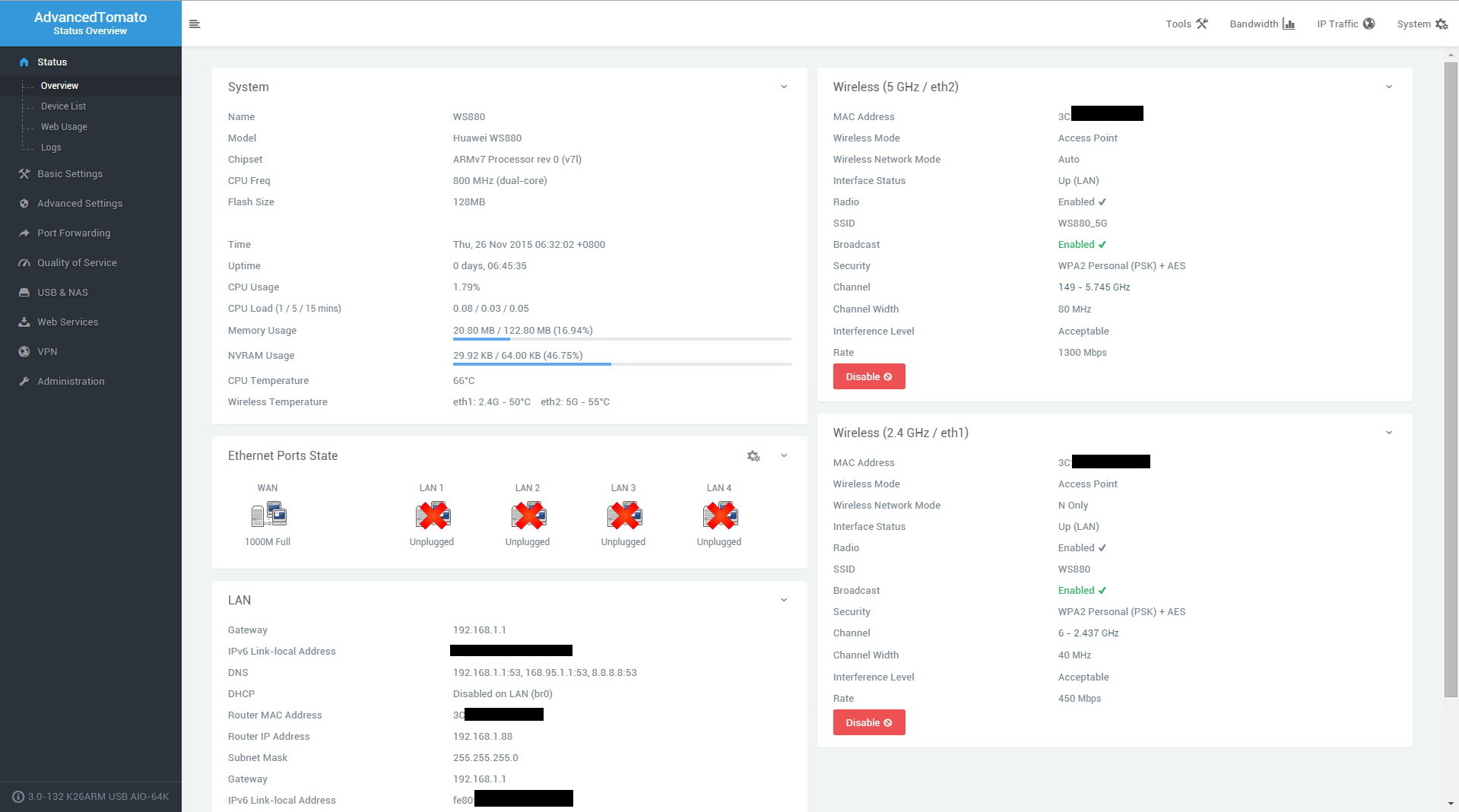Click the Port Forwarding arrow icon
This screenshot has width=1459, height=812.
click(x=24, y=233)
